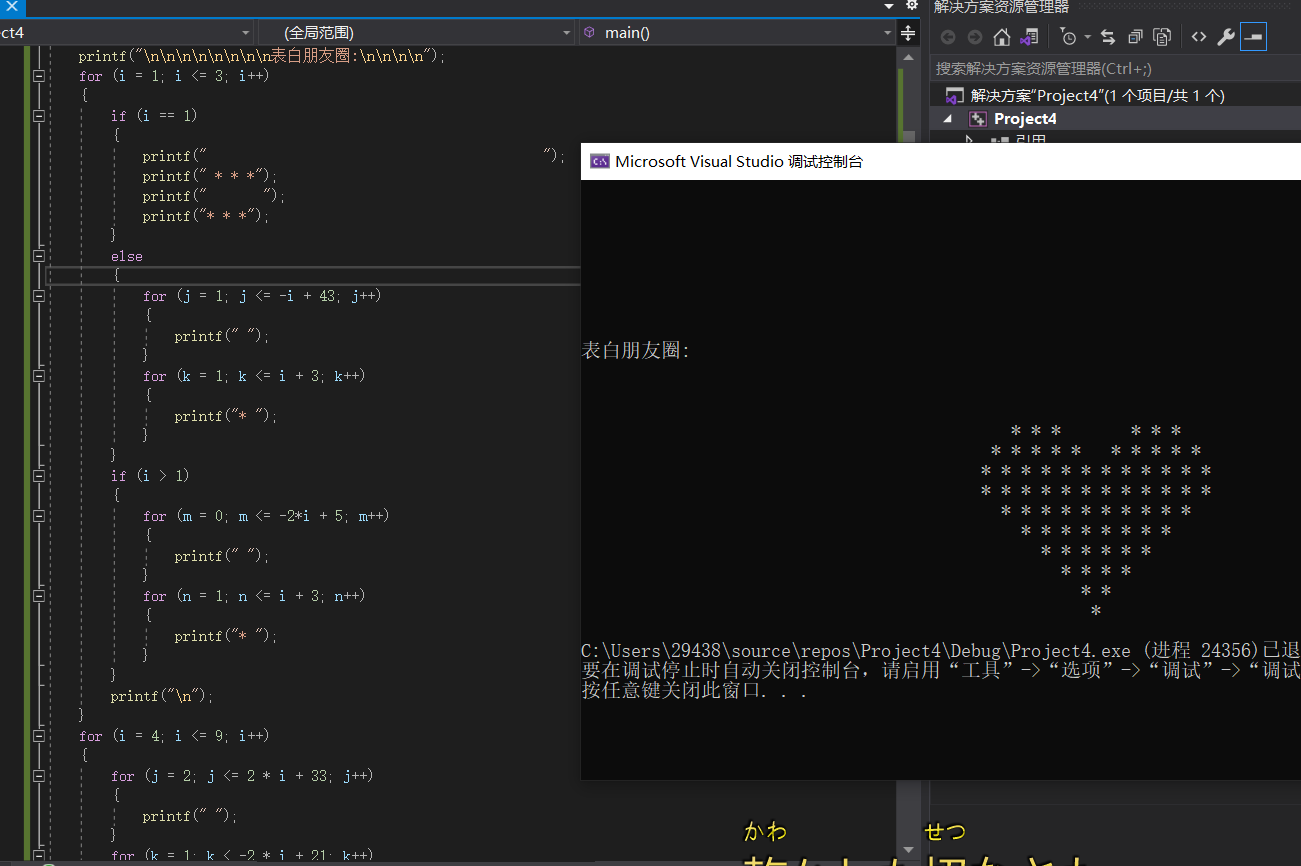Image resolution: width=1301 pixels, height=866 pixels.
Task: Click the else keyword in the editor
Action: click(x=127, y=256)
